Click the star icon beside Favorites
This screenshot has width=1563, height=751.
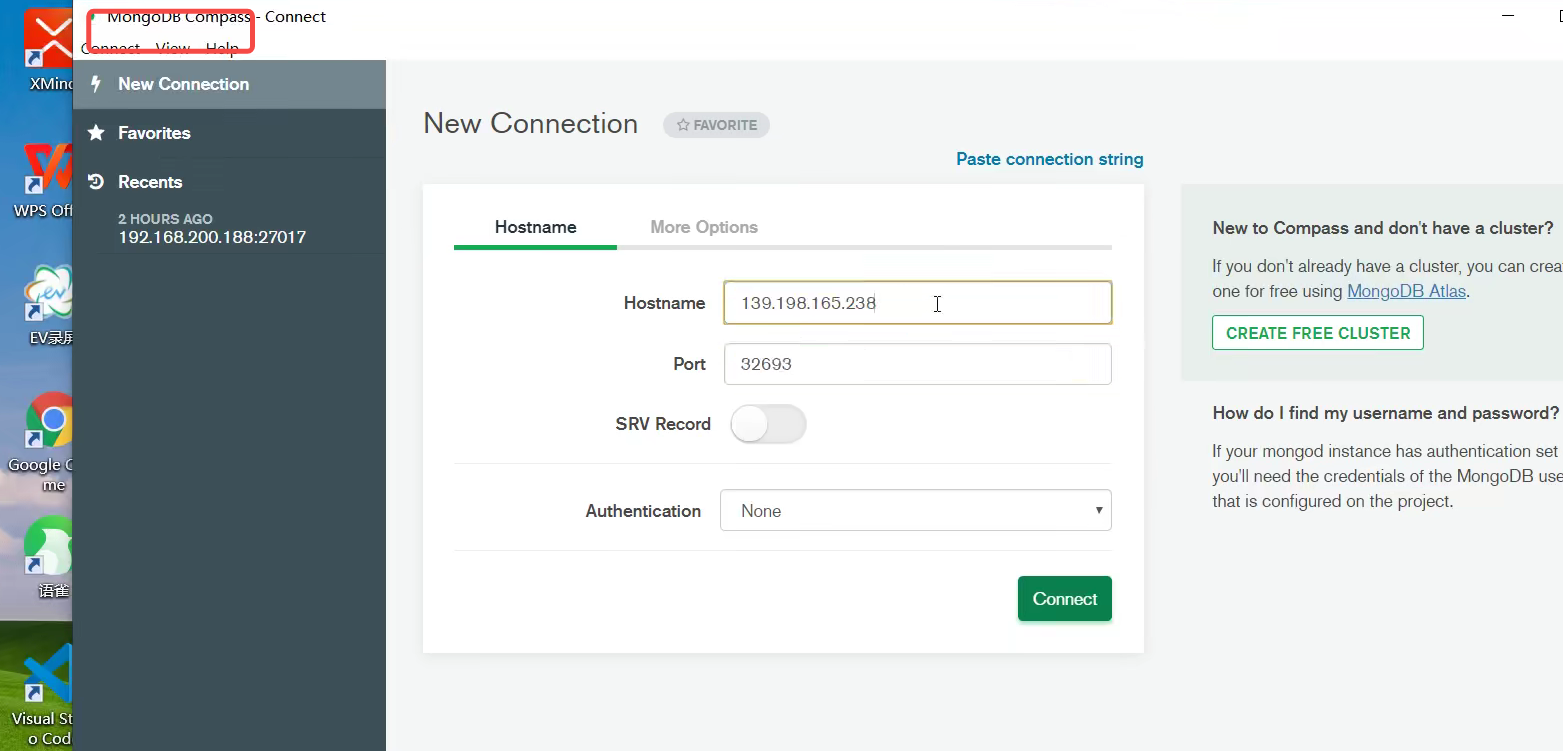(96, 133)
